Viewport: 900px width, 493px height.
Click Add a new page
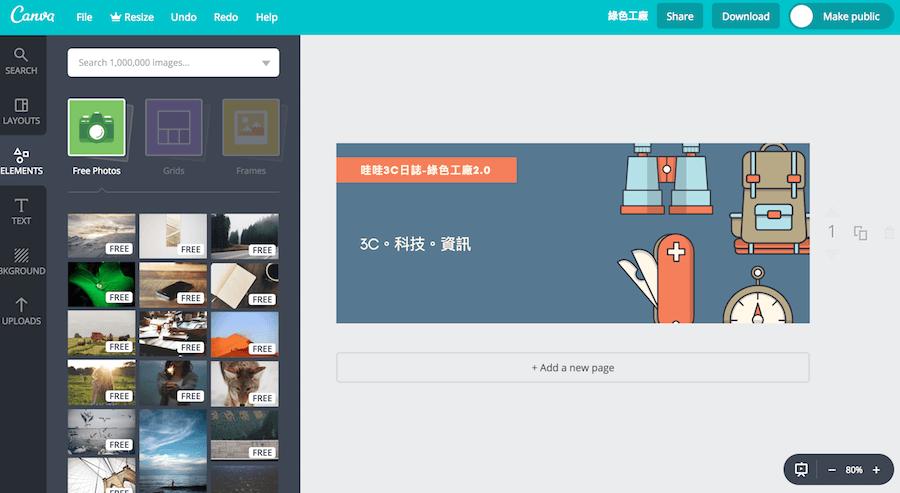click(572, 367)
